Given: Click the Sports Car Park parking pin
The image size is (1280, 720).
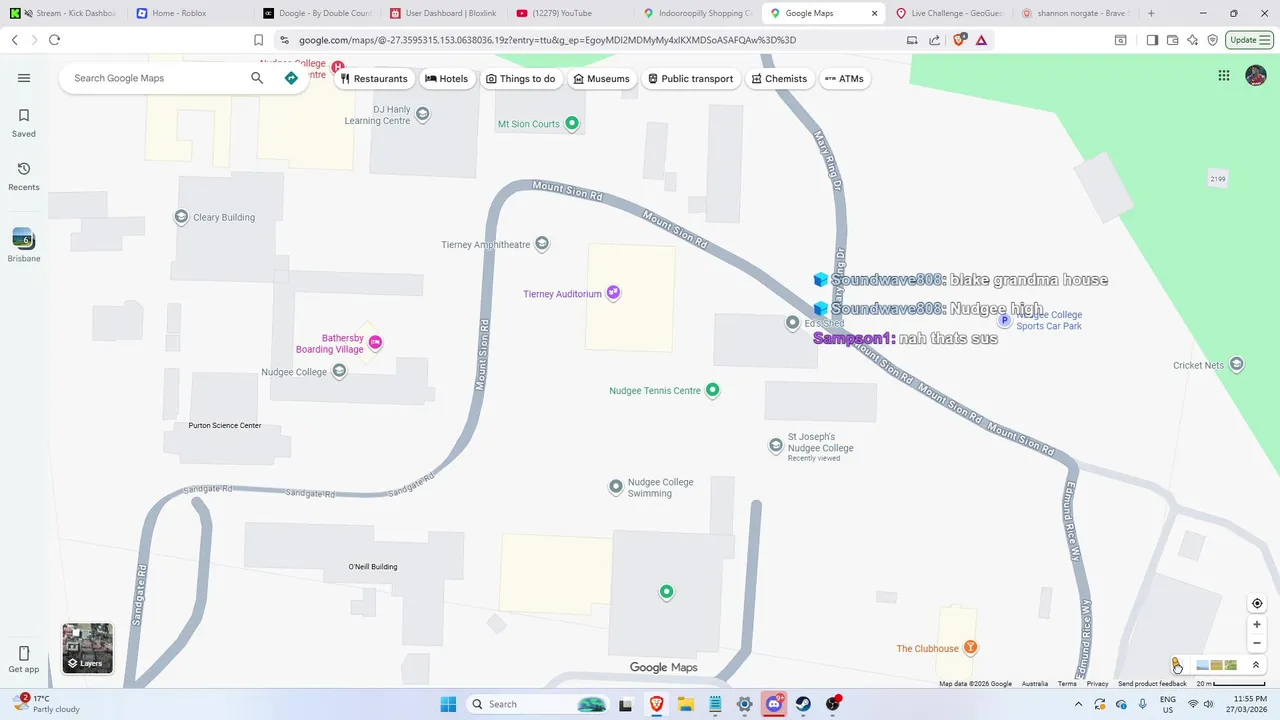Looking at the screenshot, I should click(x=1005, y=320).
